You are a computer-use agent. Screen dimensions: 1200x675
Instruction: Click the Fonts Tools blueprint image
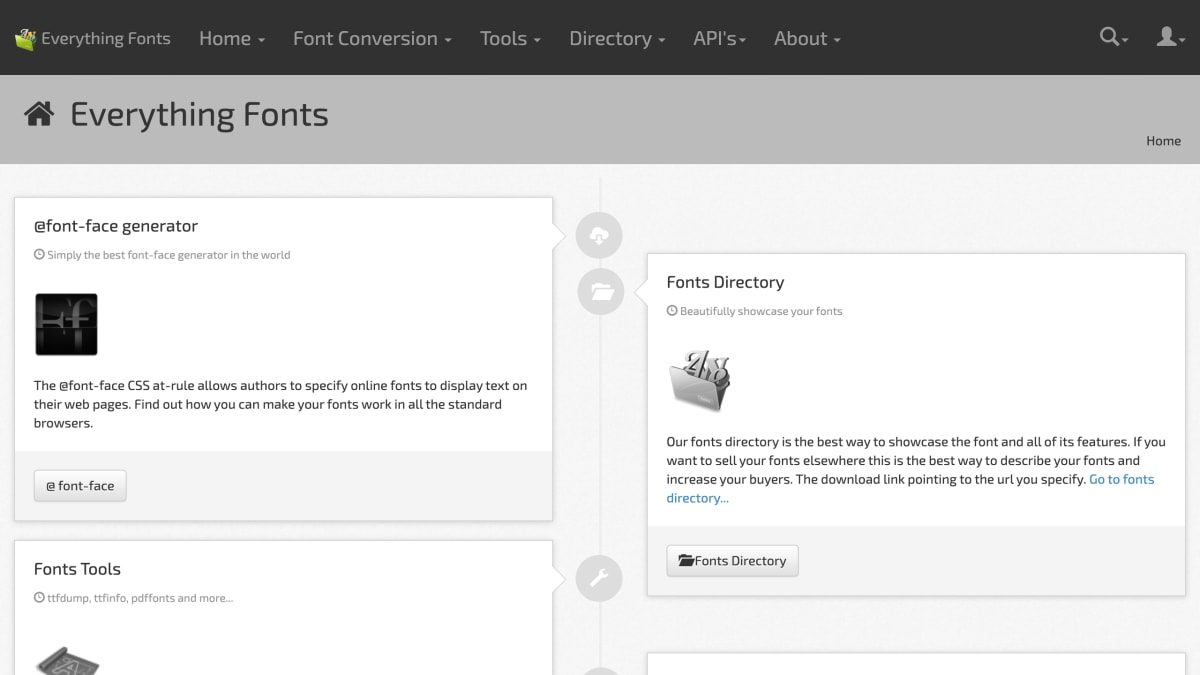[67, 660]
